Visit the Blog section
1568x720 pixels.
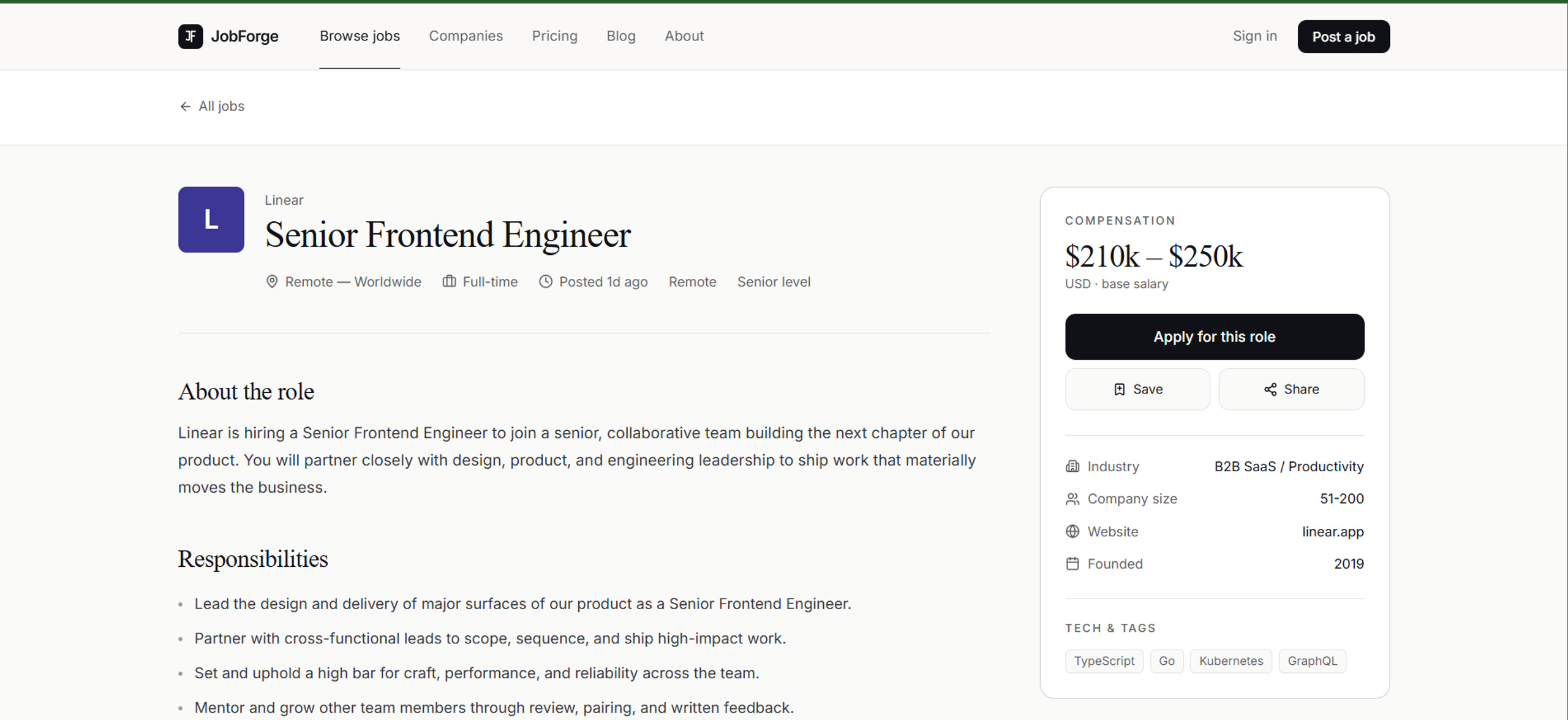[x=621, y=36]
